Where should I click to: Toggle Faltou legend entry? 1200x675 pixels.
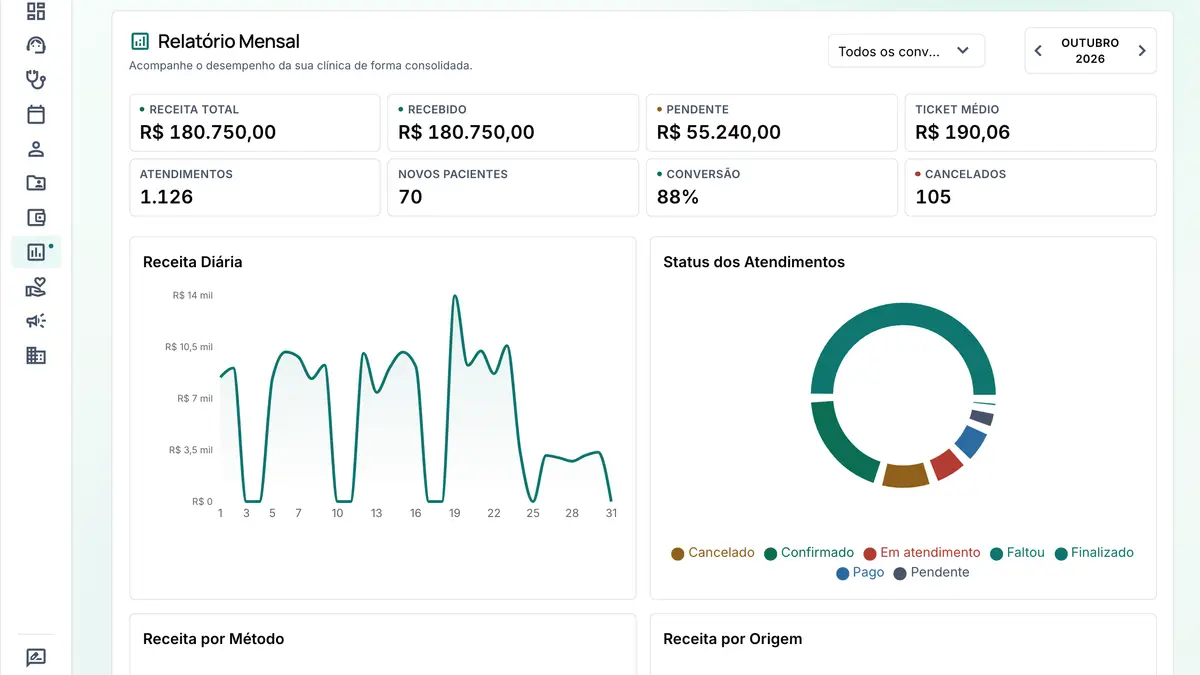1017,553
